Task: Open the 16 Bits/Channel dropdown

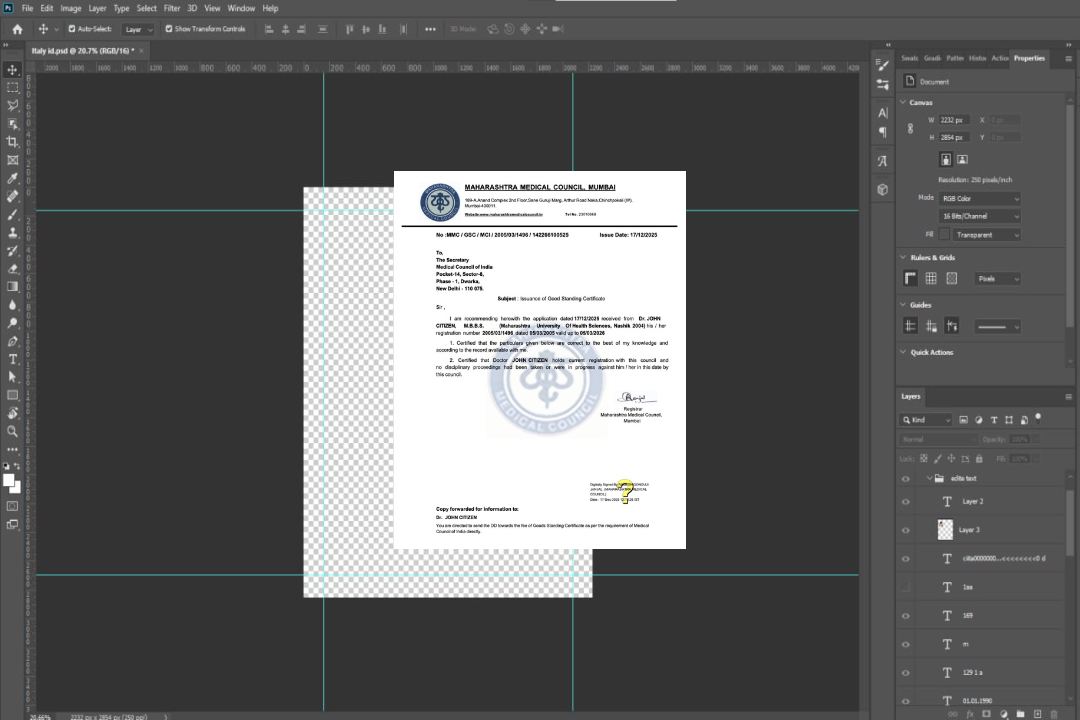Action: point(979,216)
